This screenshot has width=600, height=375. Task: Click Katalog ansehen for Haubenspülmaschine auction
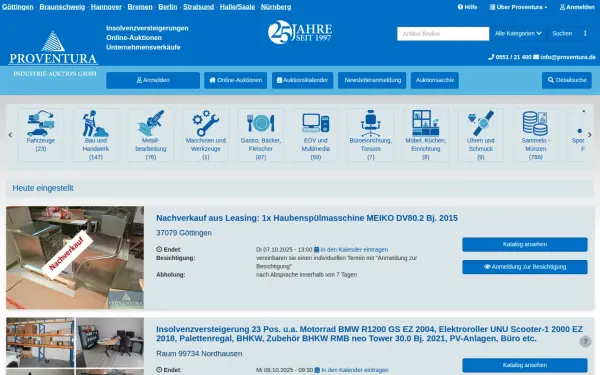pos(525,245)
